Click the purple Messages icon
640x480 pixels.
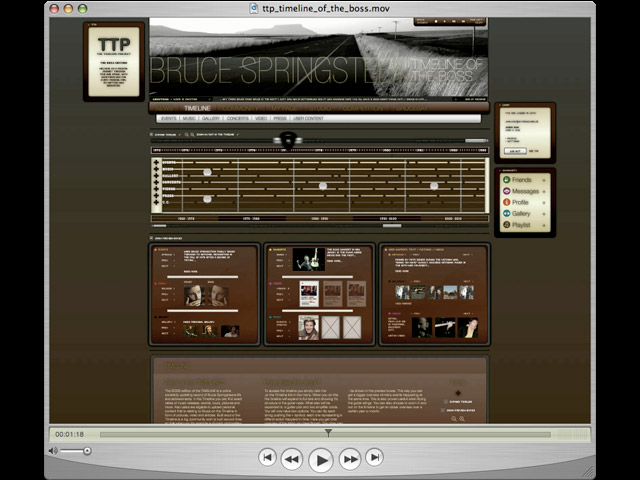(507, 191)
